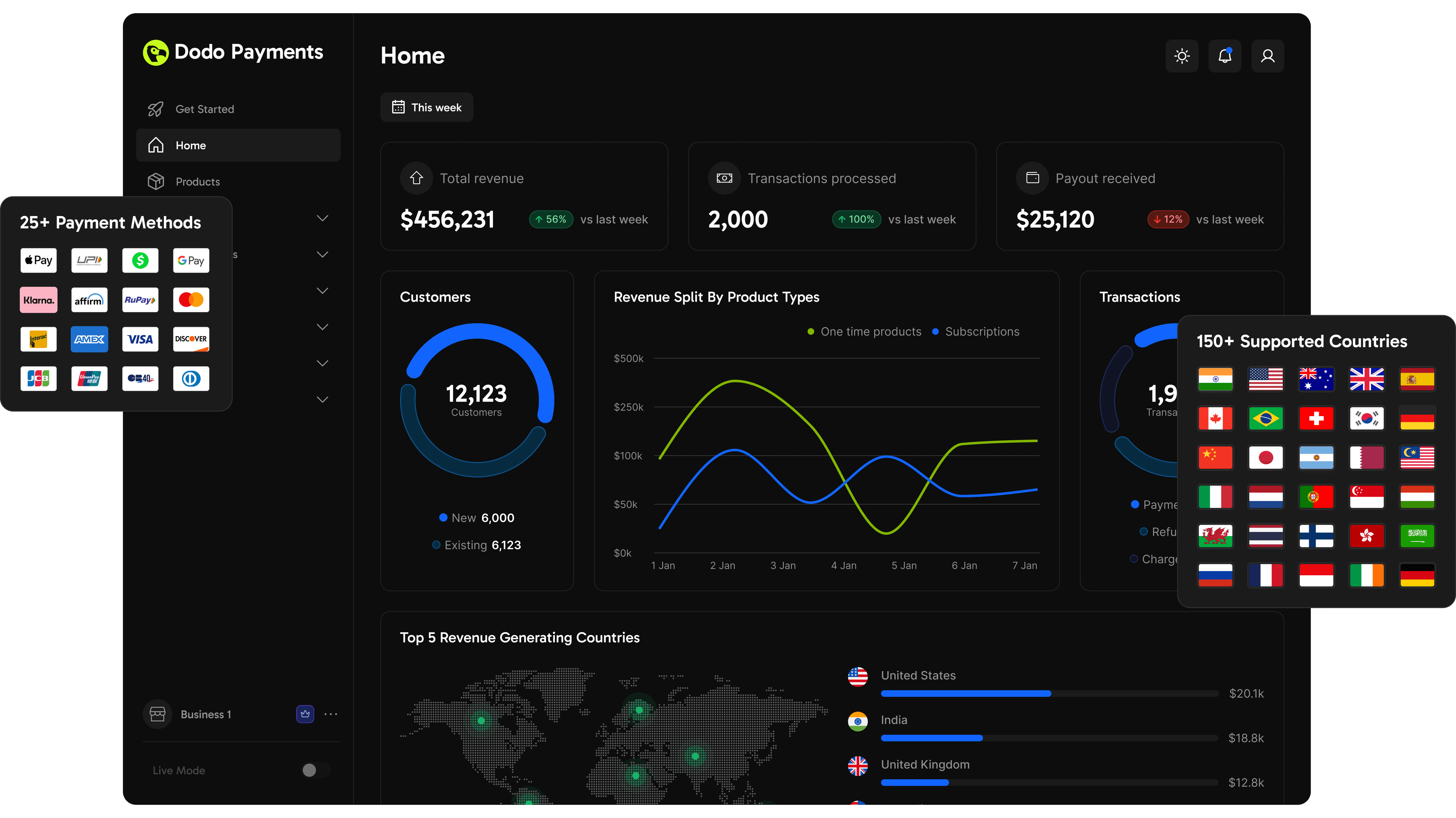The image size is (1456, 818).
Task: Expand the bottom-most sidebar chevron
Action: (x=322, y=399)
